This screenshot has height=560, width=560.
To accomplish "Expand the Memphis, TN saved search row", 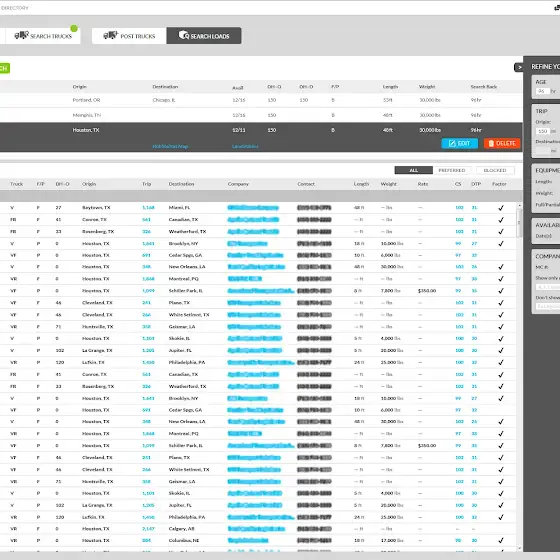I will (x=261, y=115).
